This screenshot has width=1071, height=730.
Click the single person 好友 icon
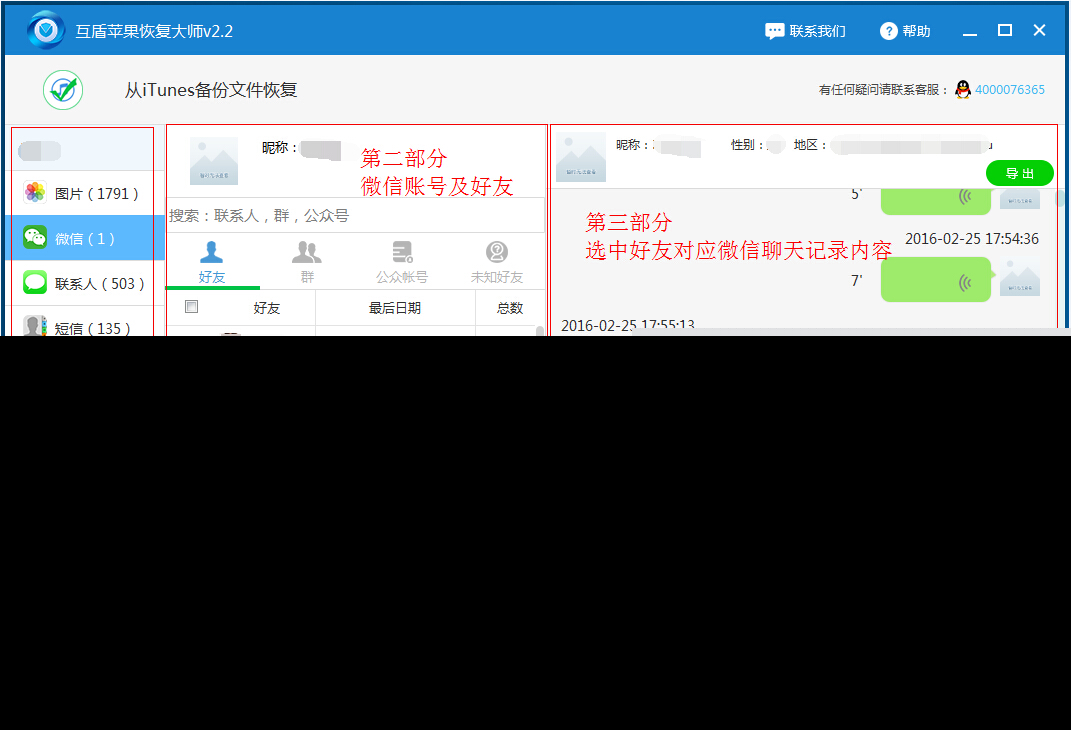point(211,252)
